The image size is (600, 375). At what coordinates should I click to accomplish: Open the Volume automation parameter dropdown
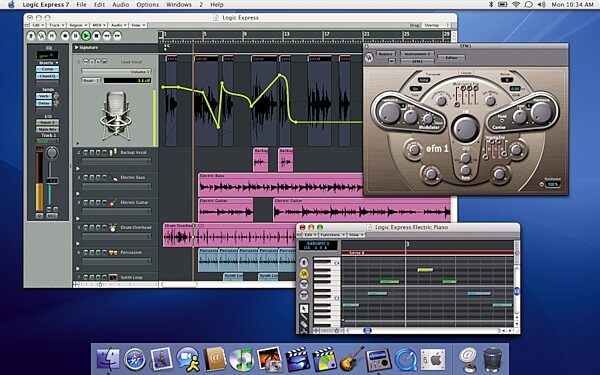pyautogui.click(x=116, y=72)
